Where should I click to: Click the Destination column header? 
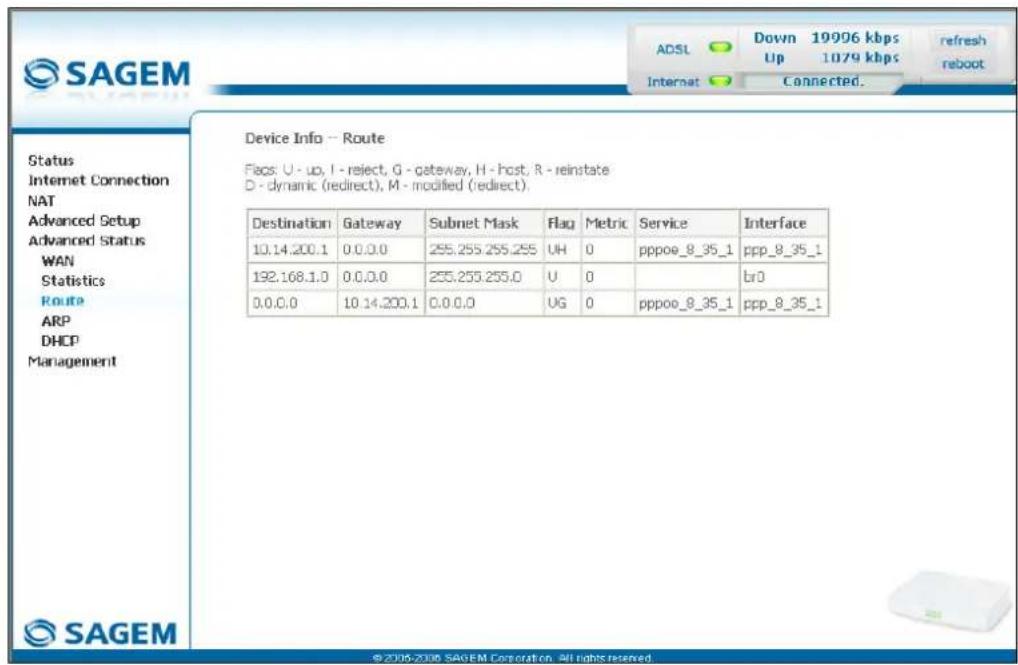pyautogui.click(x=292, y=223)
